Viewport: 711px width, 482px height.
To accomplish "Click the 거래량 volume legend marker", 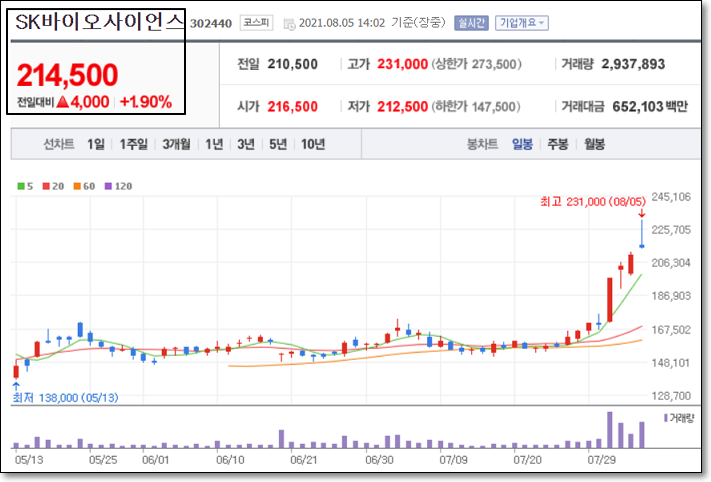I will [665, 418].
